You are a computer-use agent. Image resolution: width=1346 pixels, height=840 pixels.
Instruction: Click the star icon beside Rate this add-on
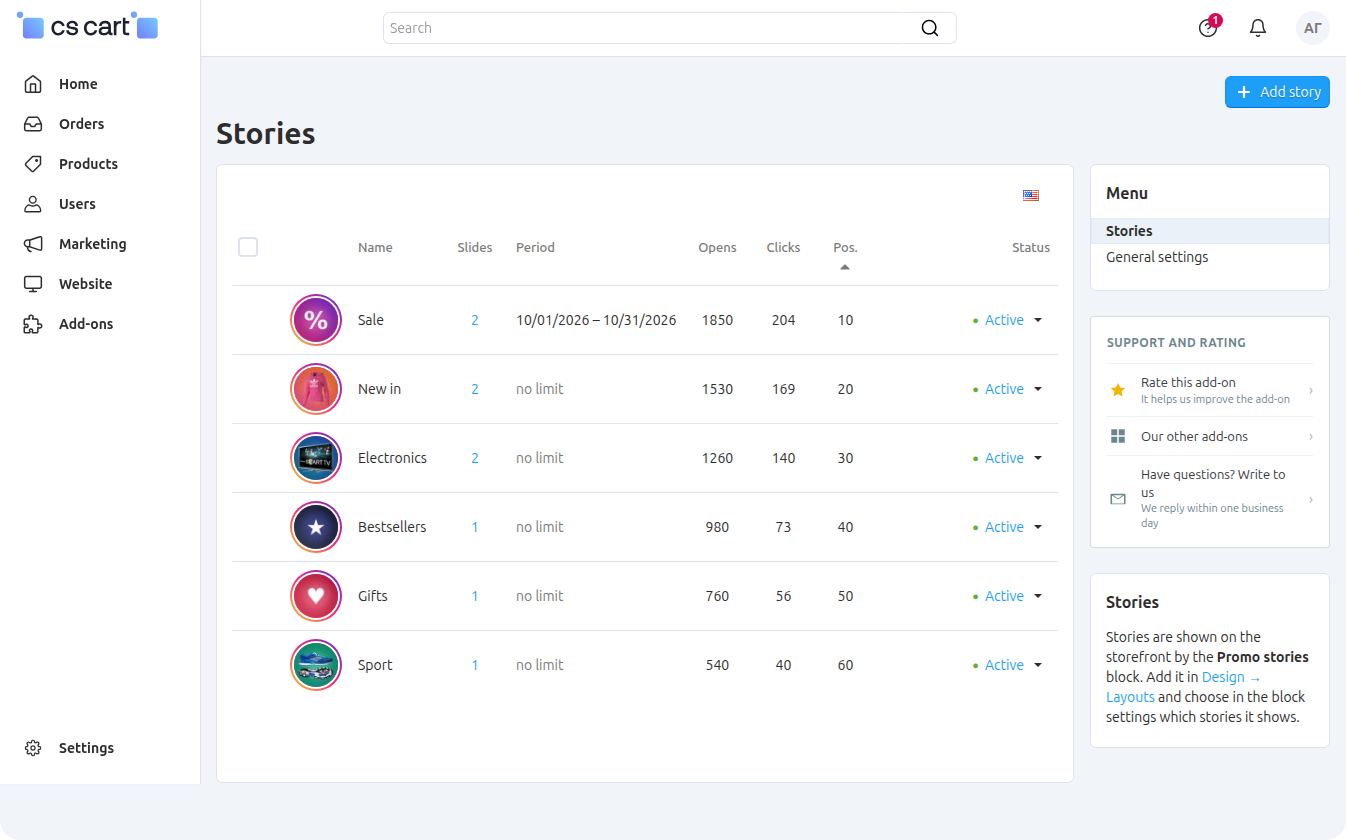[x=1118, y=390]
